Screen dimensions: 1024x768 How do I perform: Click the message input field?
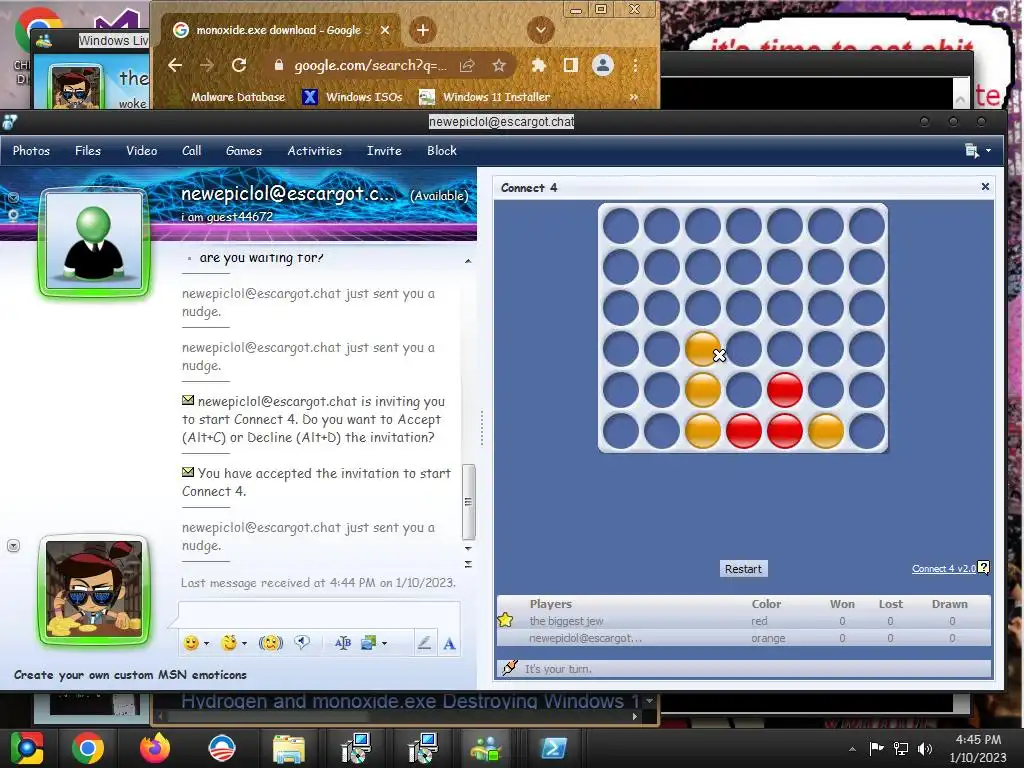click(319, 615)
